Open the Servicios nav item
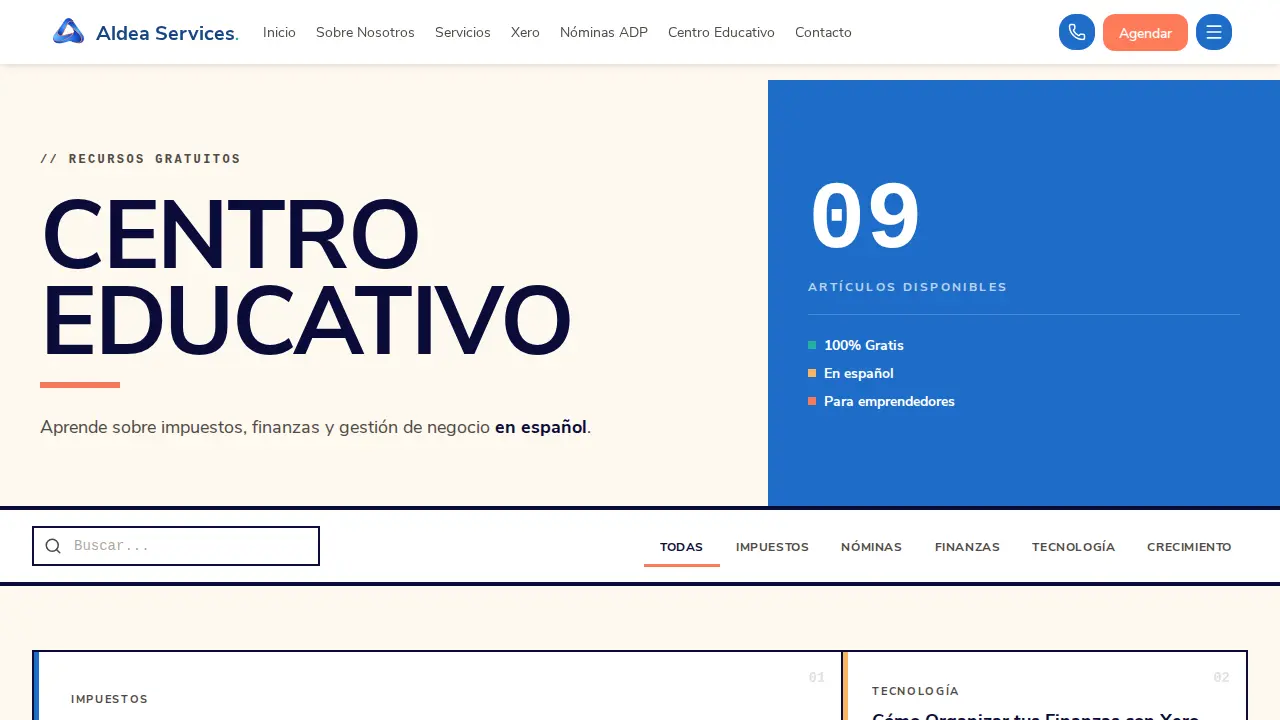 (463, 32)
